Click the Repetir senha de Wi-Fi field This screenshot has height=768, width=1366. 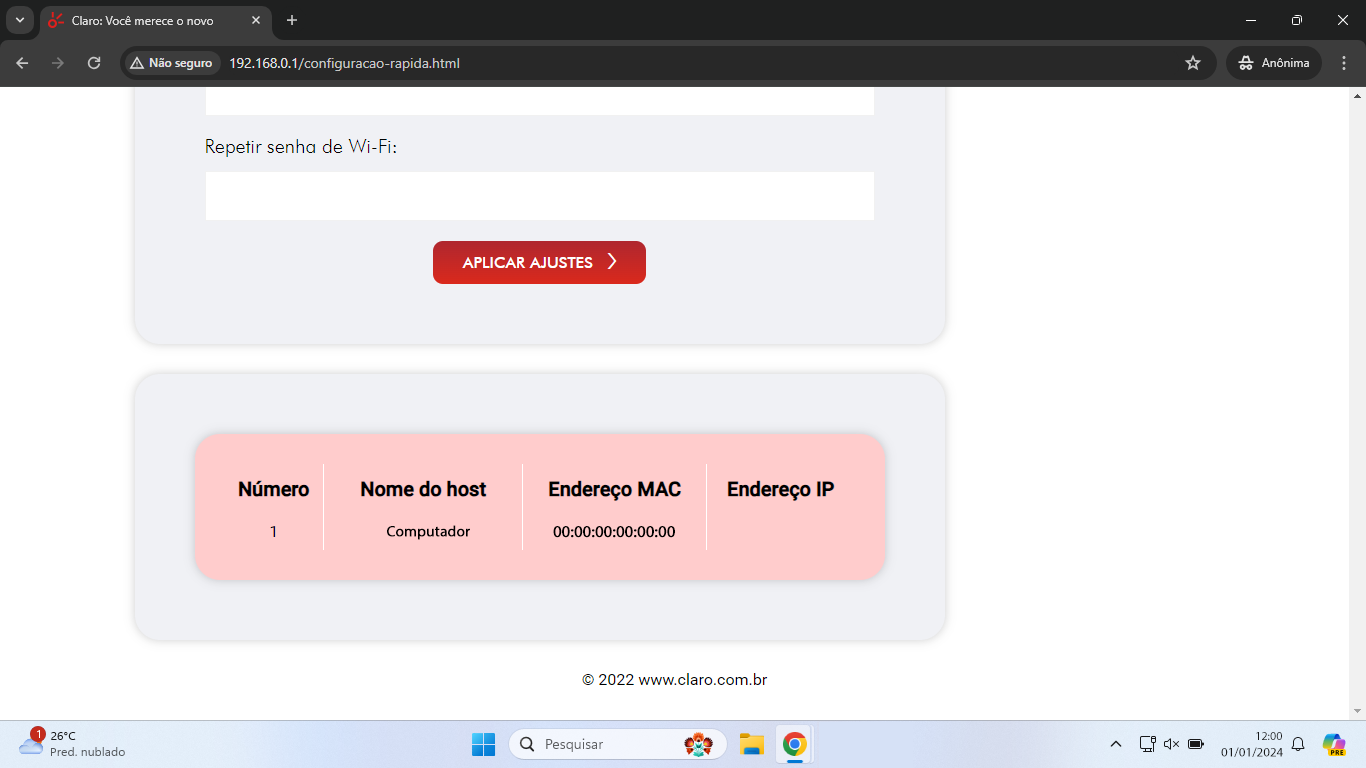click(x=540, y=196)
